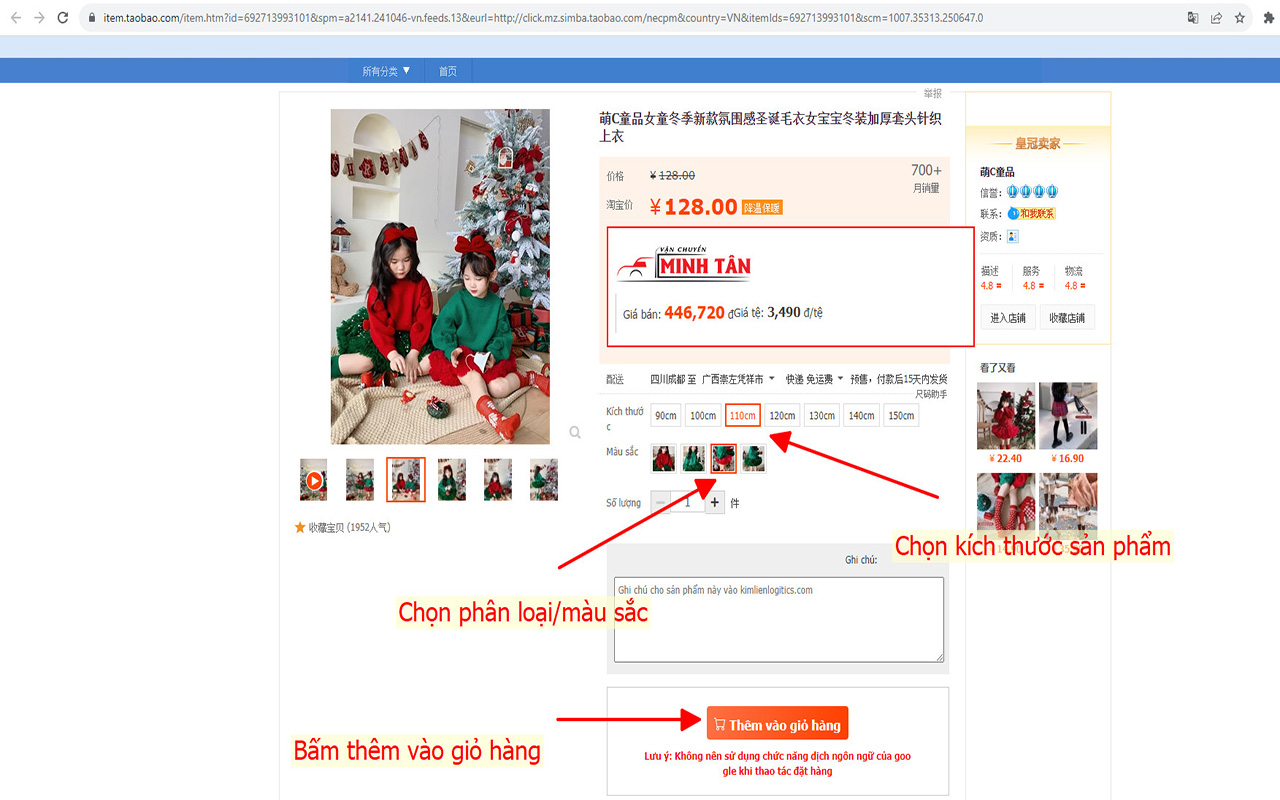The image size is (1280, 800).
Task: Click the magnifier zoom icon beside main image
Action: click(x=575, y=432)
